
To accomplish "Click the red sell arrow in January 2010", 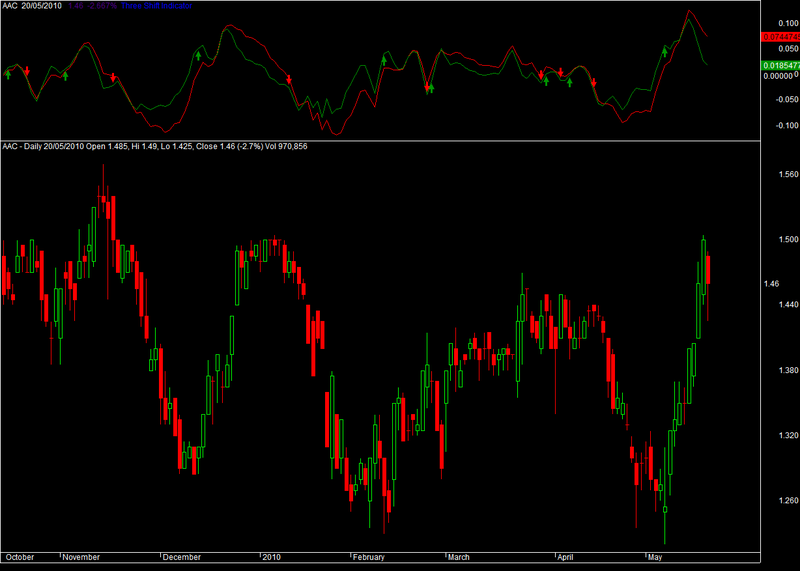I will 289,79.
